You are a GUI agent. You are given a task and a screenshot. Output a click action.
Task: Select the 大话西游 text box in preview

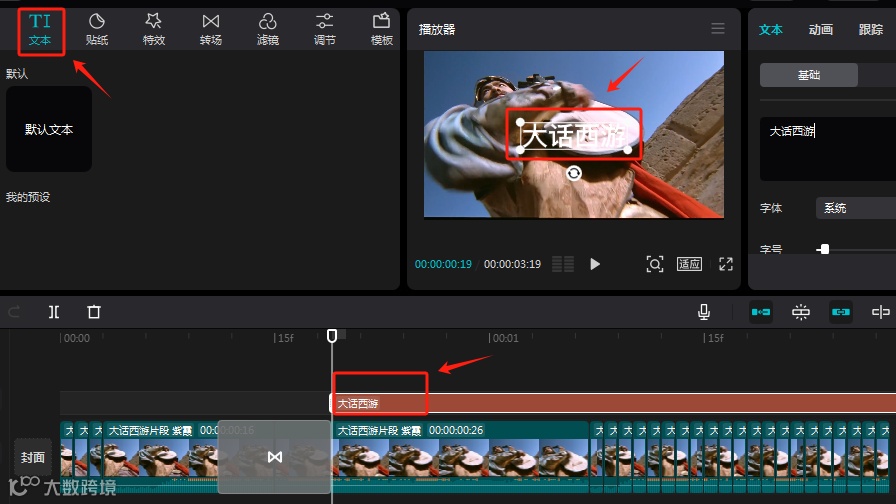pos(574,135)
